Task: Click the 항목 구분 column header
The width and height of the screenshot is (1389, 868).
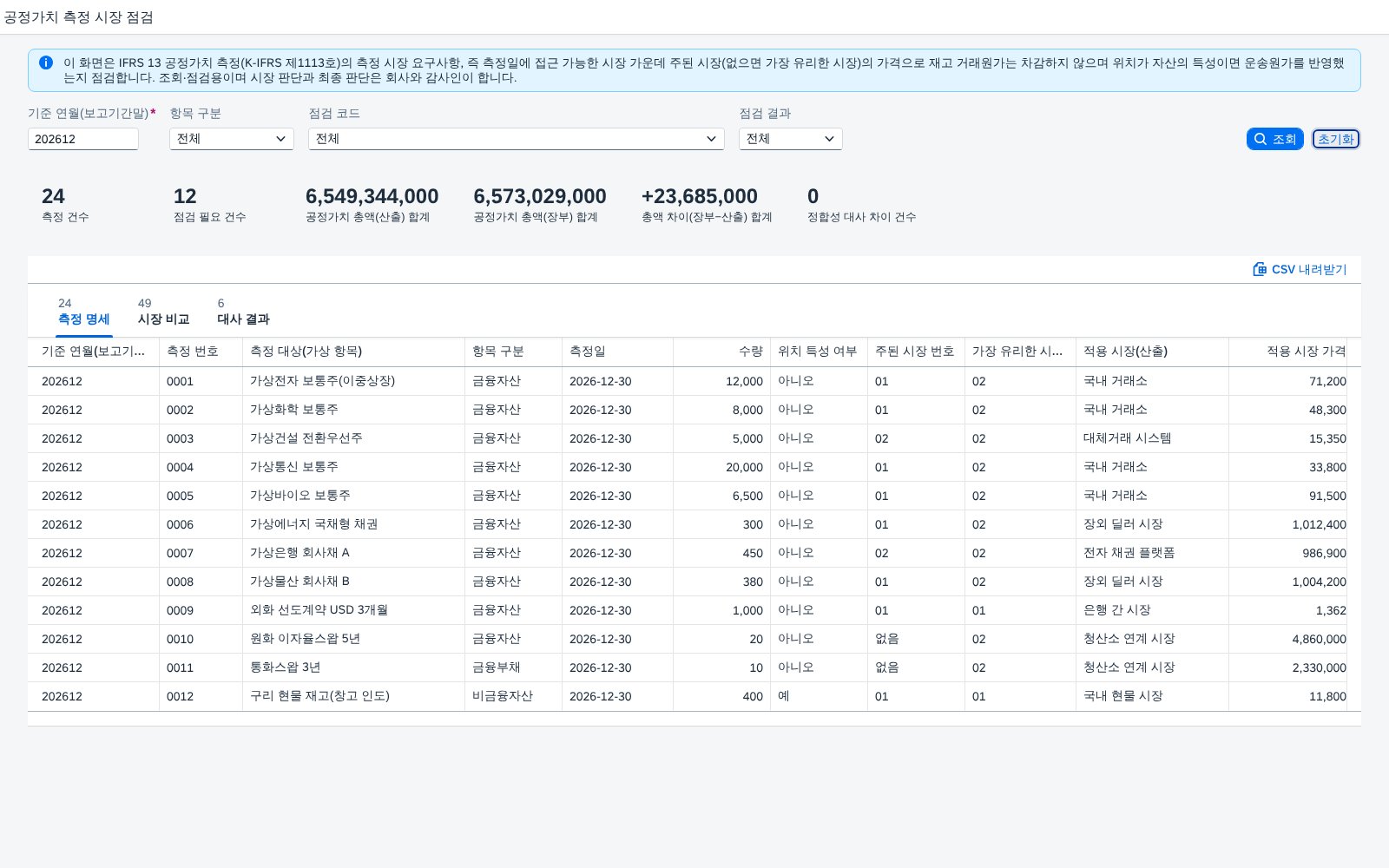Action: (514, 352)
